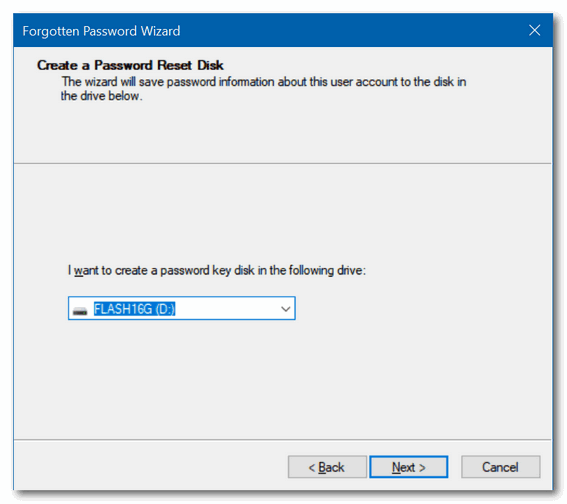Click the small gray flash drive glyph
The width and height of the screenshot is (567, 504).
80,310
